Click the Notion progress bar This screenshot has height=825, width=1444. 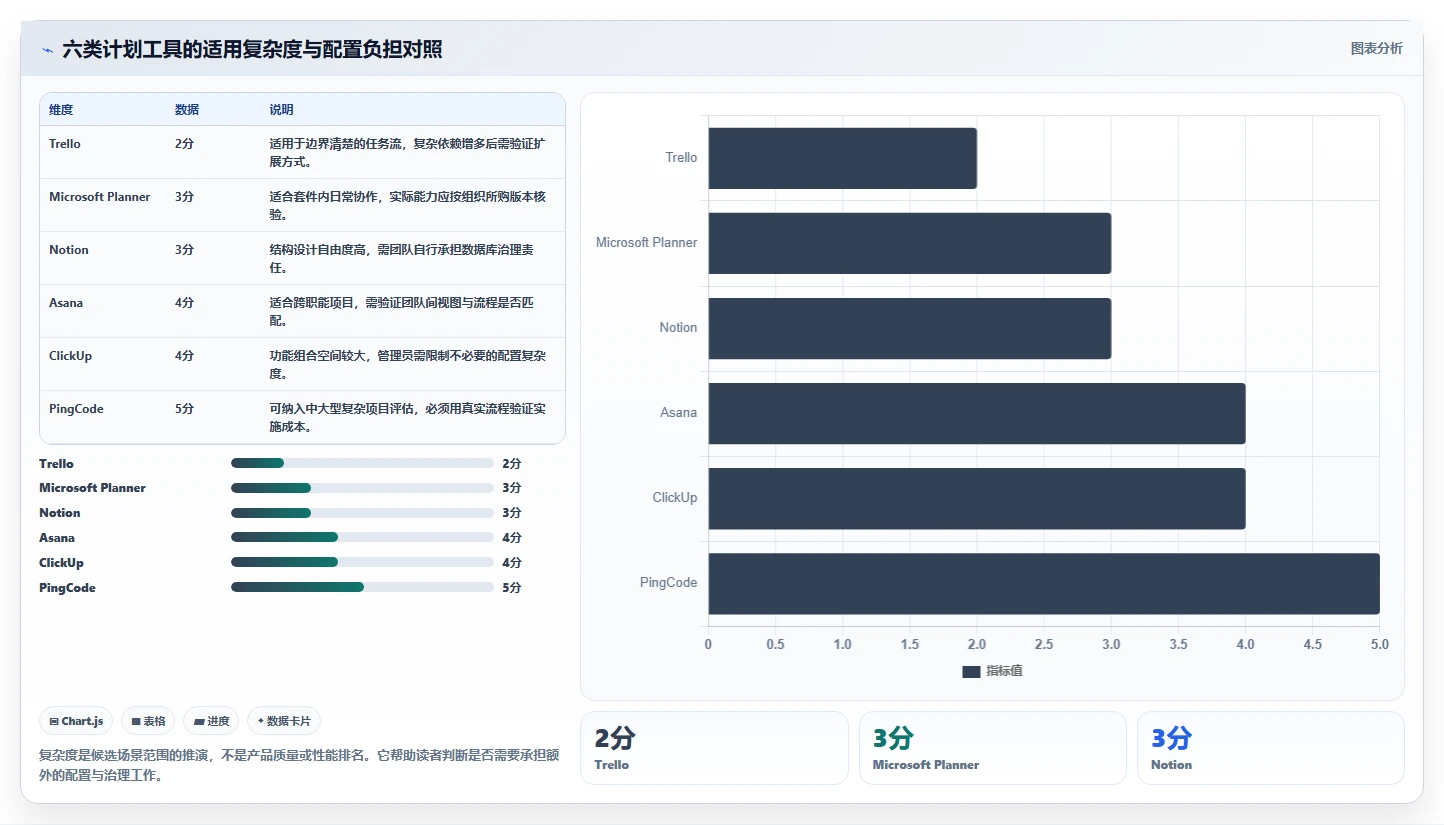pyautogui.click(x=362, y=513)
